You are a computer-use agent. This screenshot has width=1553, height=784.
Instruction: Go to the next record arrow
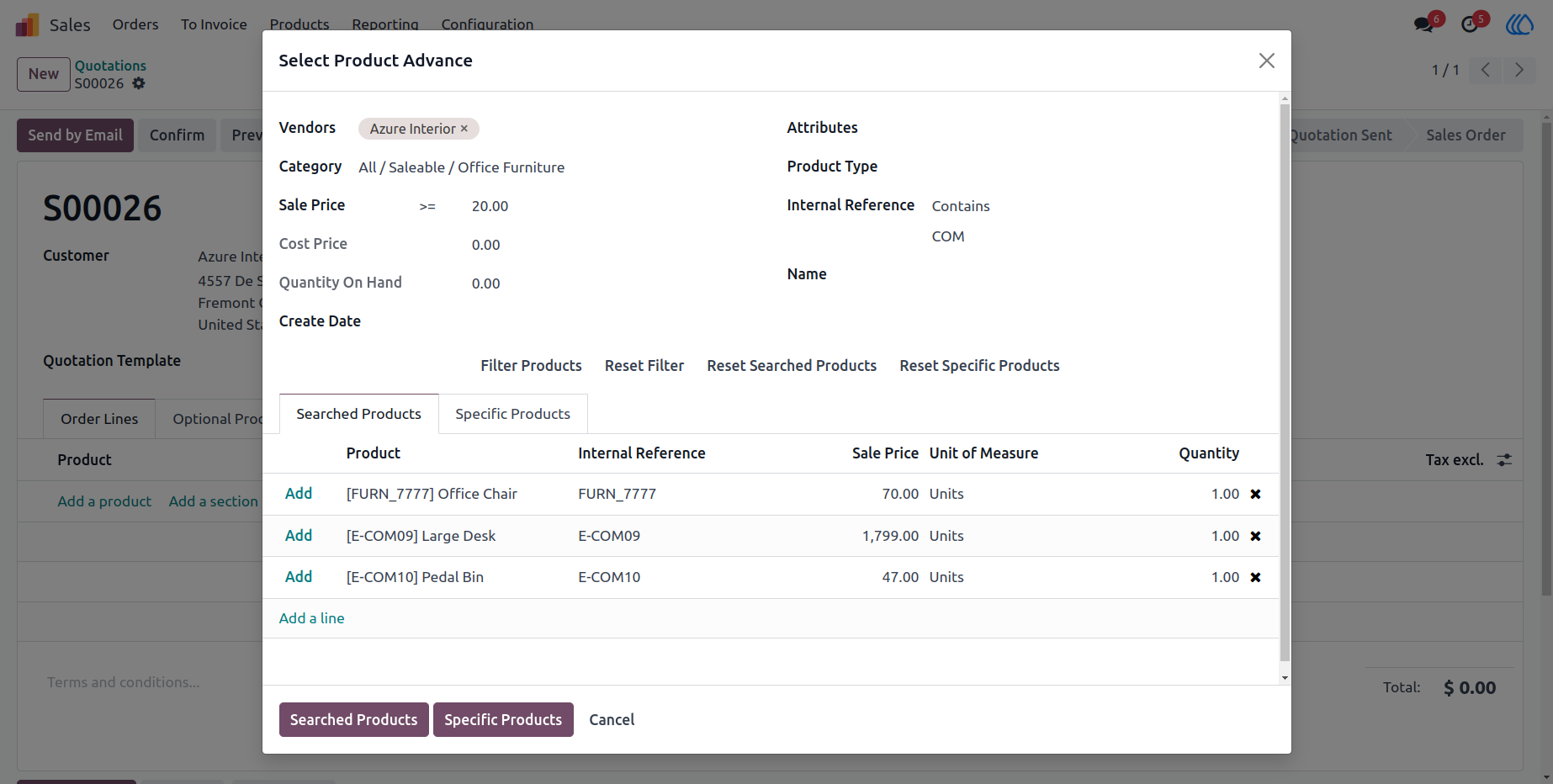pyautogui.click(x=1519, y=70)
